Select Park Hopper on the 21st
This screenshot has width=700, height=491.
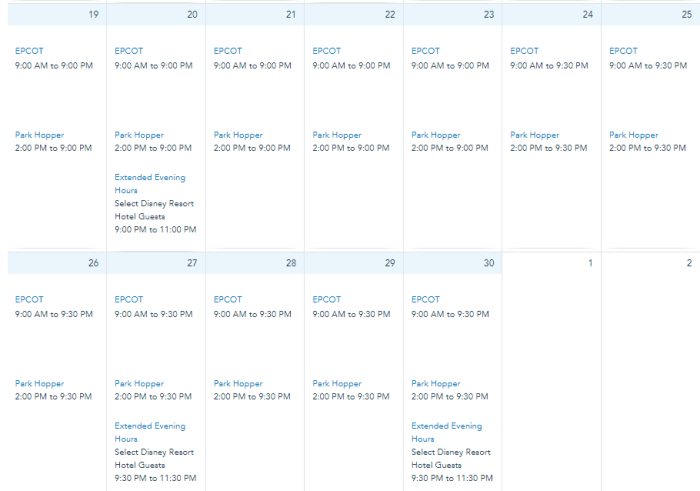coord(238,135)
